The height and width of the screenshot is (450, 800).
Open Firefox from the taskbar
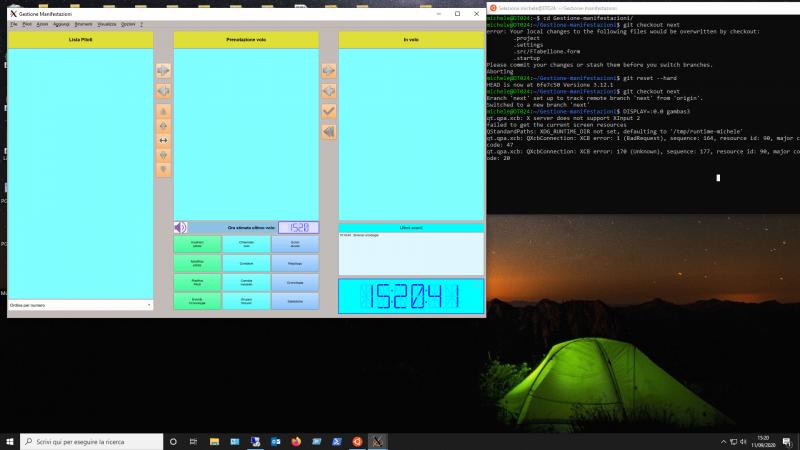pyautogui.click(x=296, y=441)
